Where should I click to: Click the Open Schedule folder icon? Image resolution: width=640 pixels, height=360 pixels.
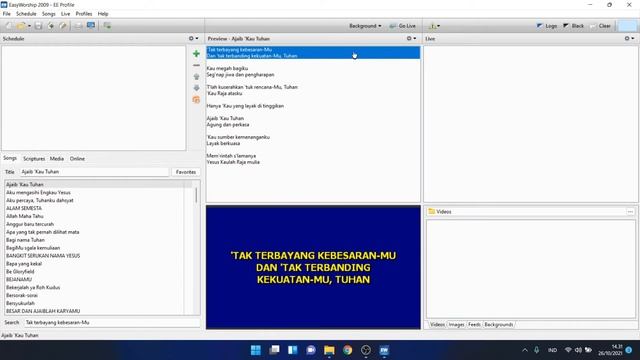tap(21, 26)
